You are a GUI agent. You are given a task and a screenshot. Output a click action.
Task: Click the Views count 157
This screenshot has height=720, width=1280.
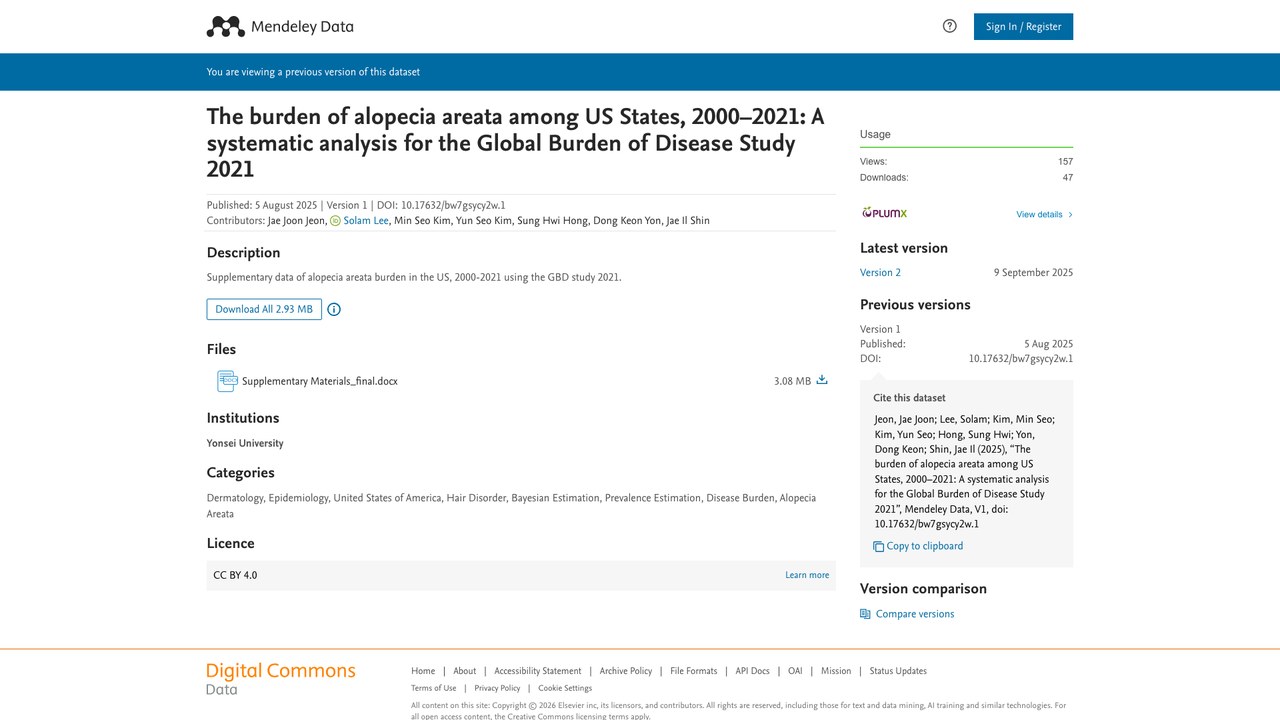pyautogui.click(x=1065, y=162)
